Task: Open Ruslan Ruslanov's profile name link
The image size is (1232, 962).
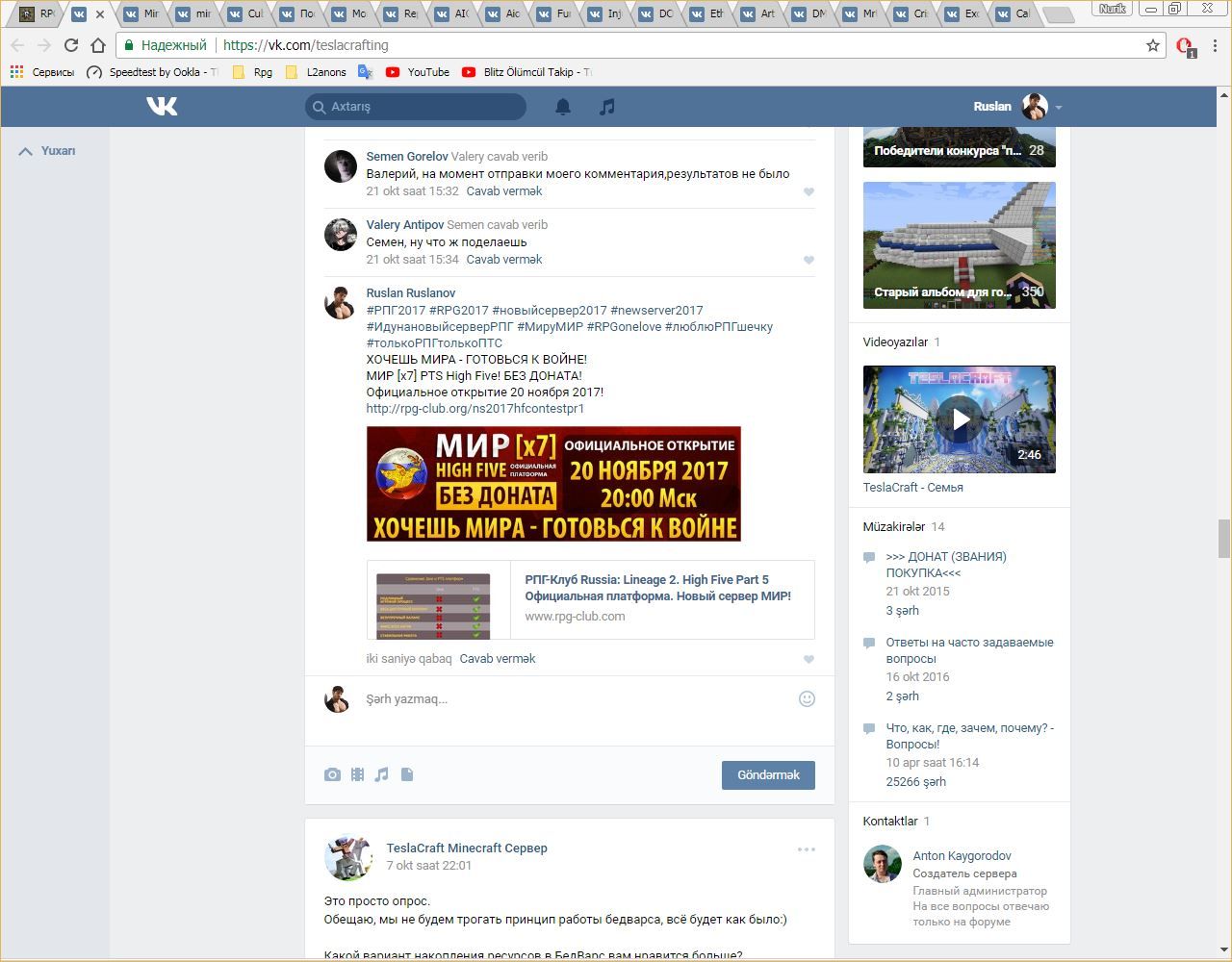Action: click(411, 293)
